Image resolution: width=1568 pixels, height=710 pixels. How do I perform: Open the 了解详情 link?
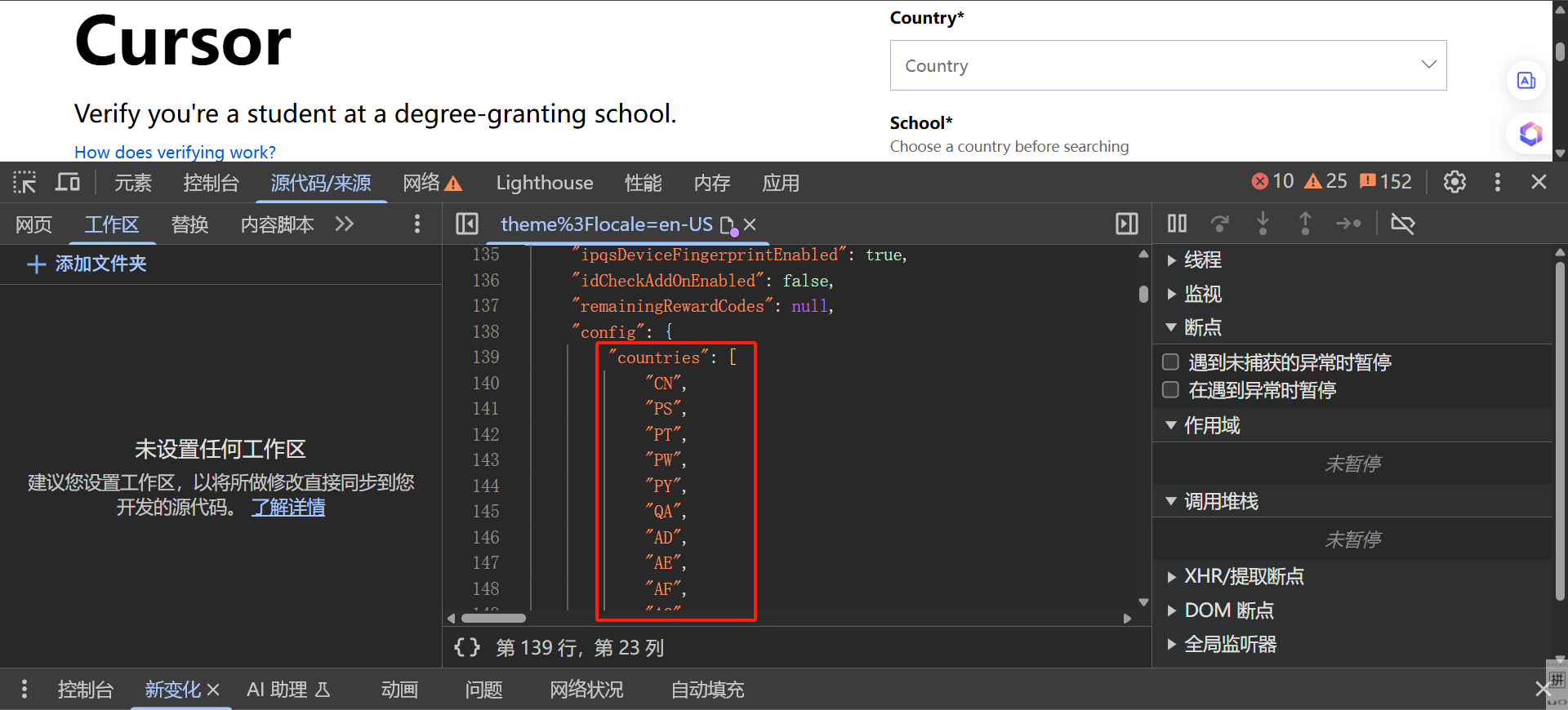(288, 508)
